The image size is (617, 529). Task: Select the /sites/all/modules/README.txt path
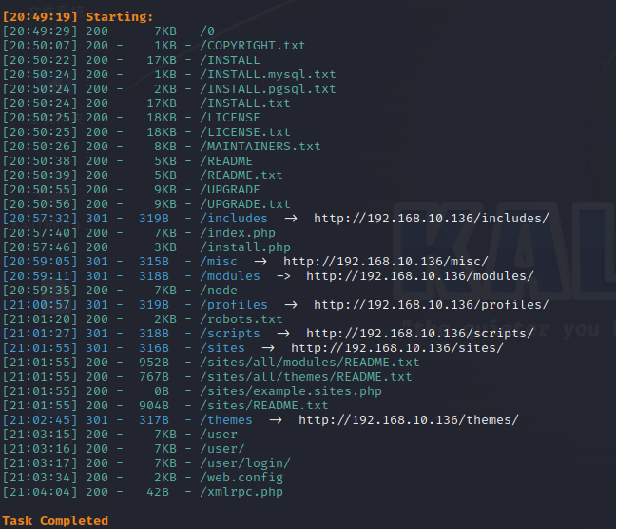pos(309,362)
